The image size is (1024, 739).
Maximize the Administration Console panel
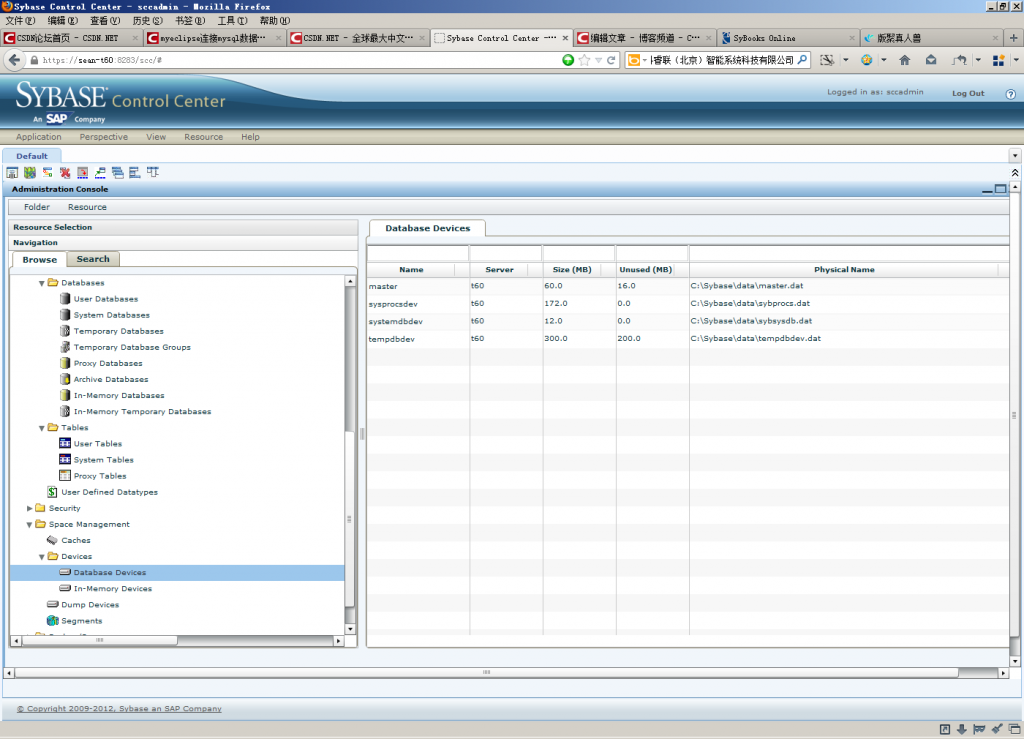pos(1000,189)
